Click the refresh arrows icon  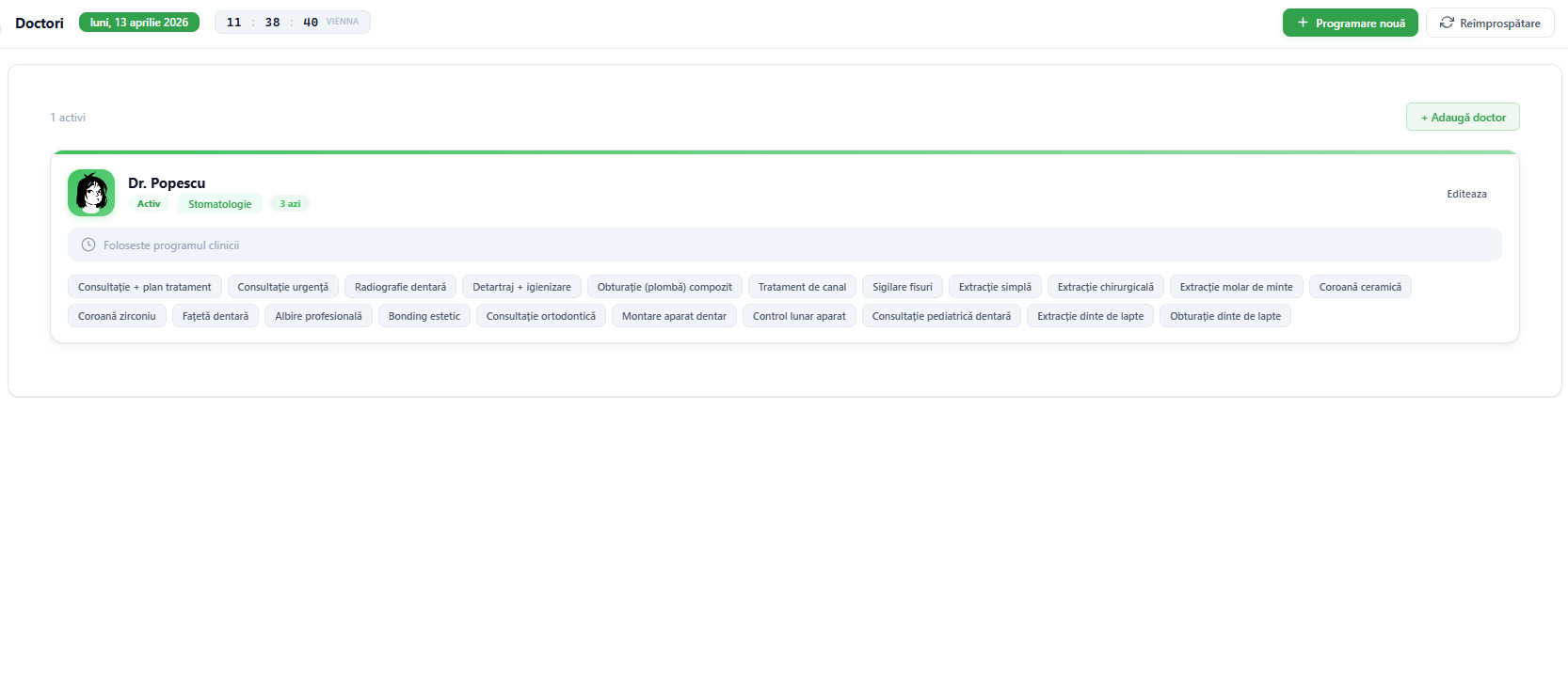(x=1447, y=23)
